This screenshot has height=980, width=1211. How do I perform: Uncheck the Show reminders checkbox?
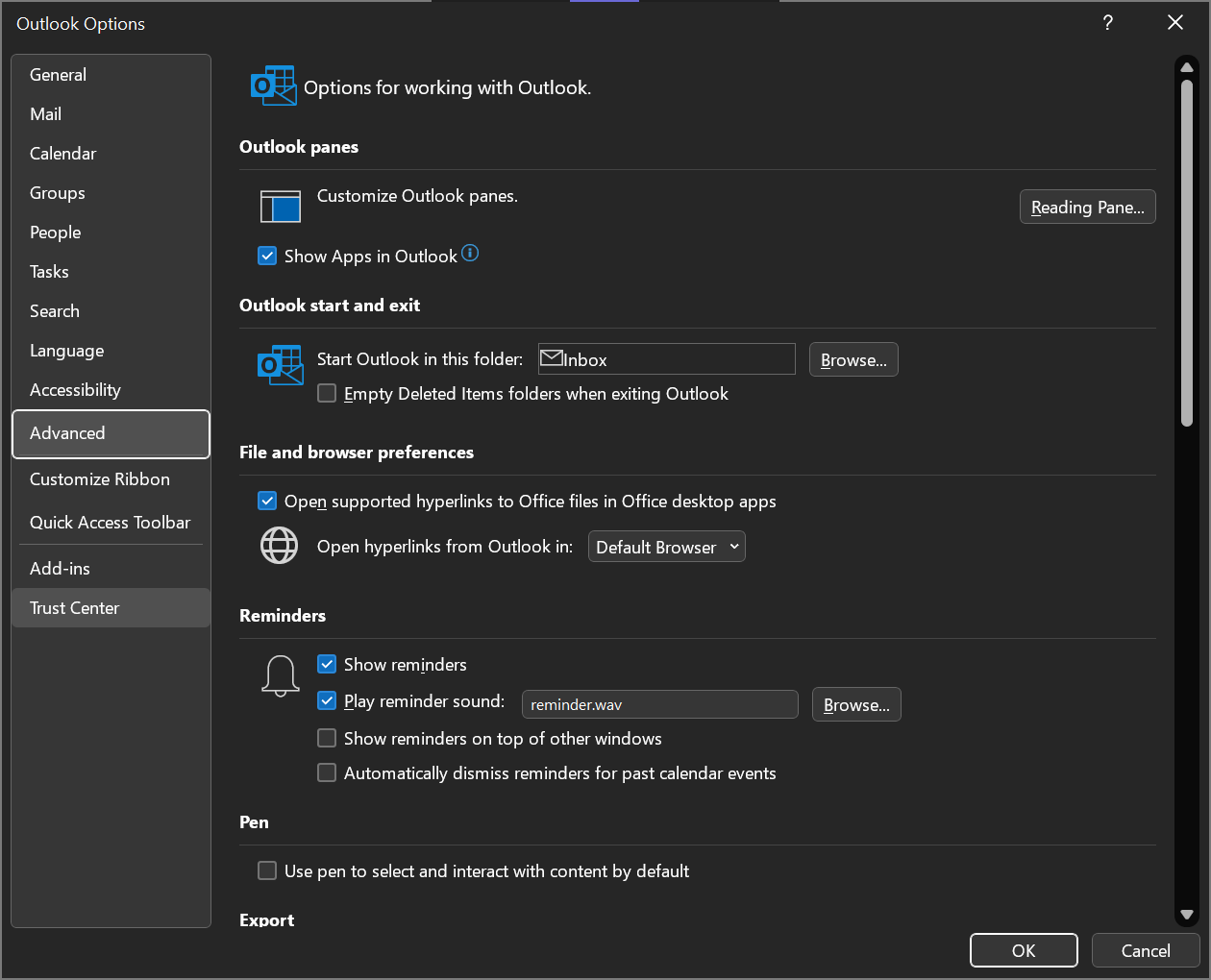pyautogui.click(x=327, y=664)
